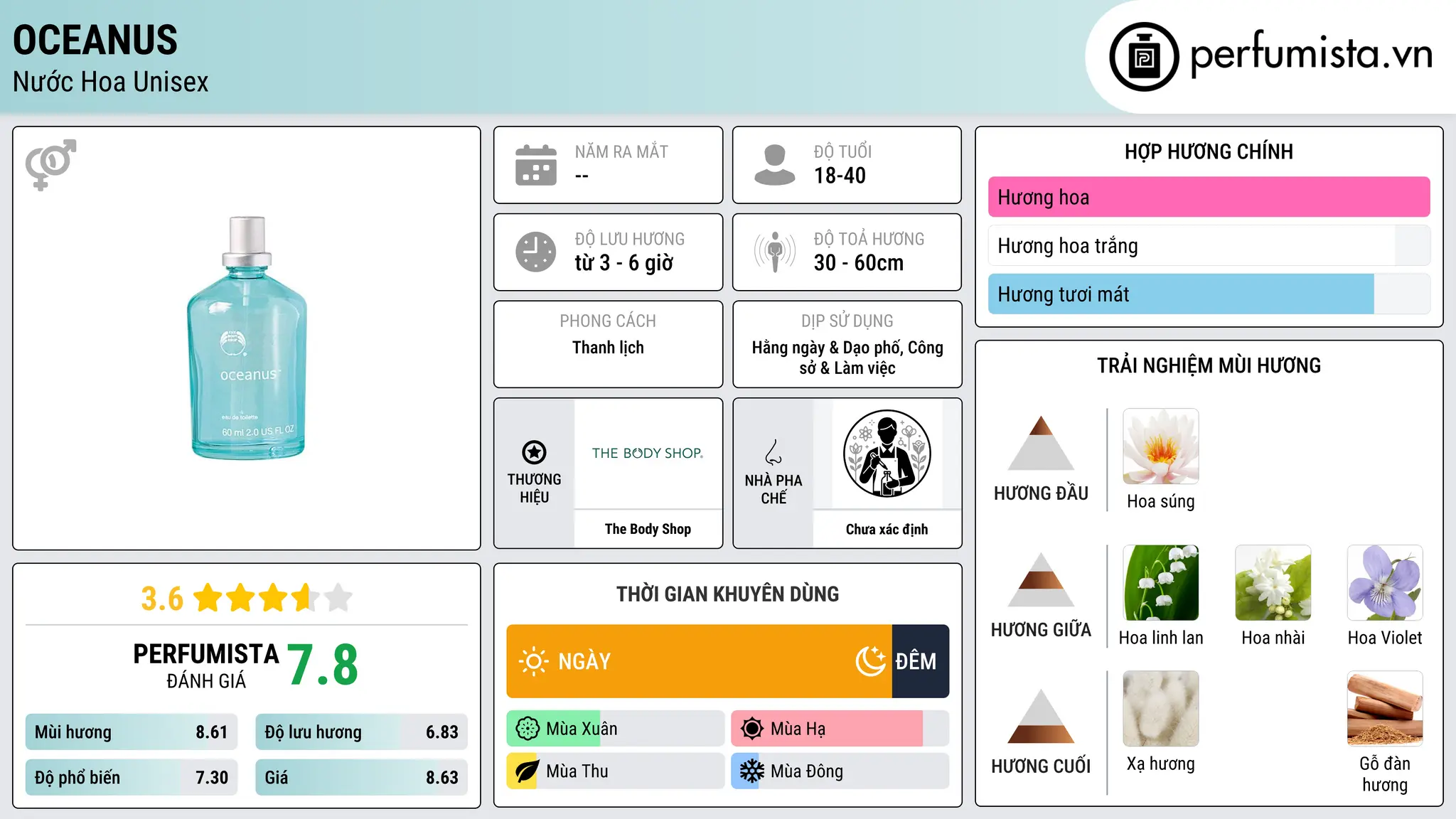Click the 30 - 60cm projection value

859,263
